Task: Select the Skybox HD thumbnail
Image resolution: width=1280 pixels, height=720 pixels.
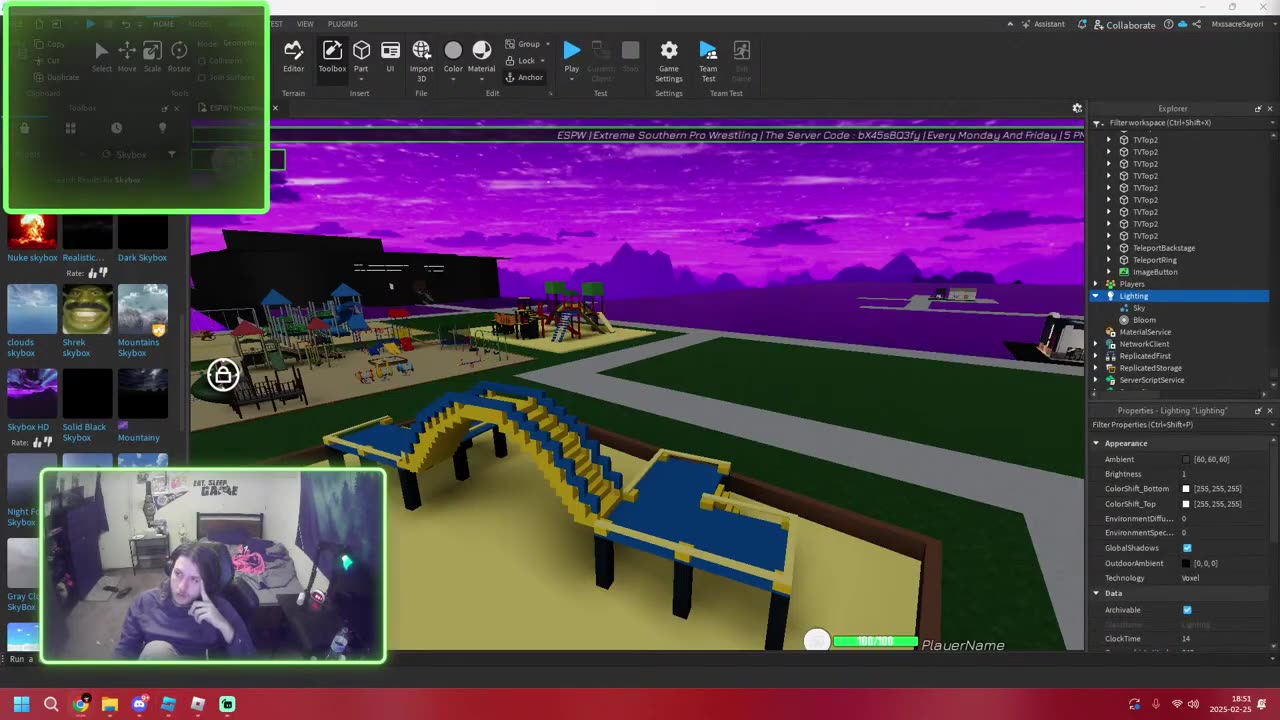Action: click(x=32, y=394)
